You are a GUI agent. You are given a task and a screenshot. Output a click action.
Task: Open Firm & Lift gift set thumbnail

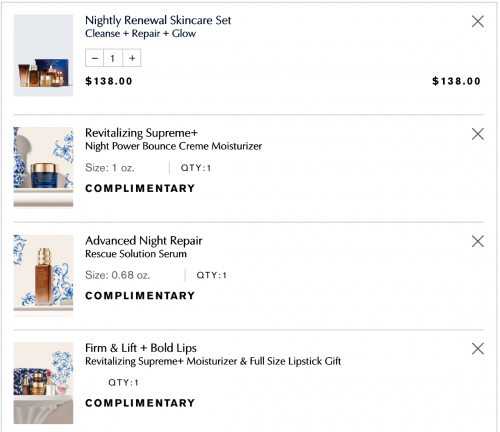coord(43,383)
